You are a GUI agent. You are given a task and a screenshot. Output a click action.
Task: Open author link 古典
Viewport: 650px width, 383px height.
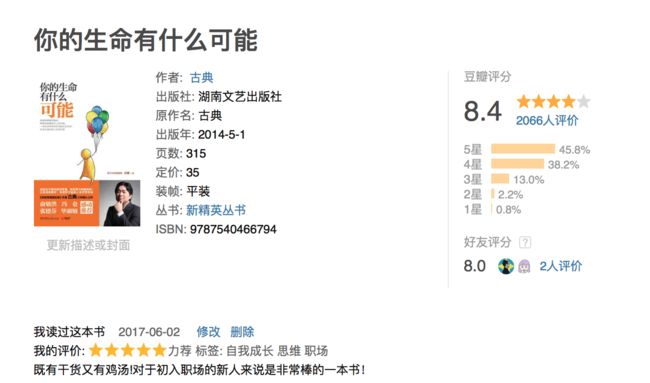click(201, 78)
